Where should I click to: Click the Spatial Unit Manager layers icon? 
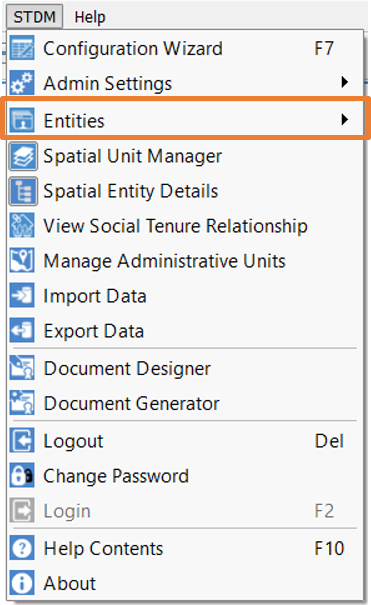[23, 156]
